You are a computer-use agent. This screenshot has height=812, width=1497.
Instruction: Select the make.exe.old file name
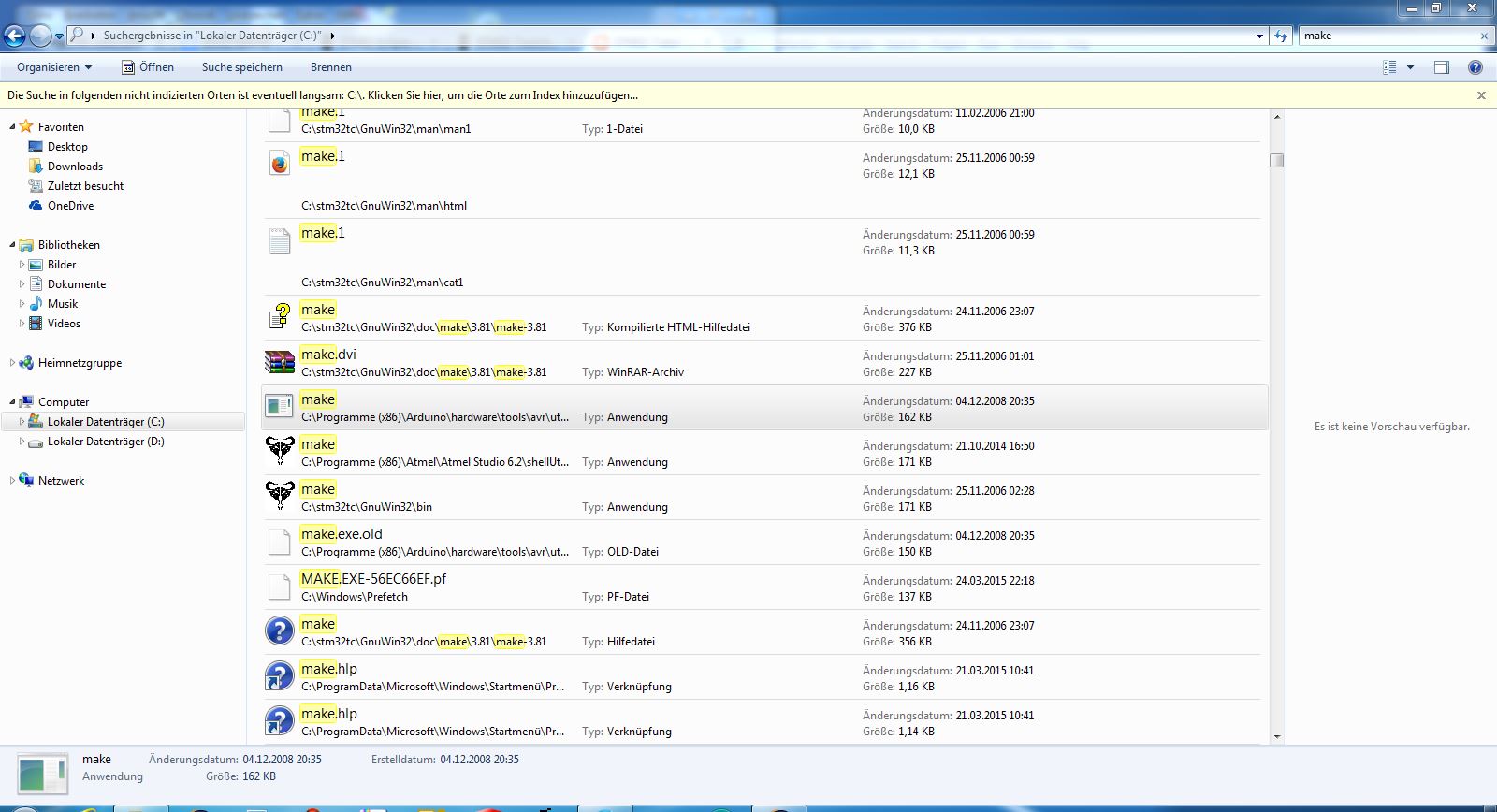(x=342, y=534)
